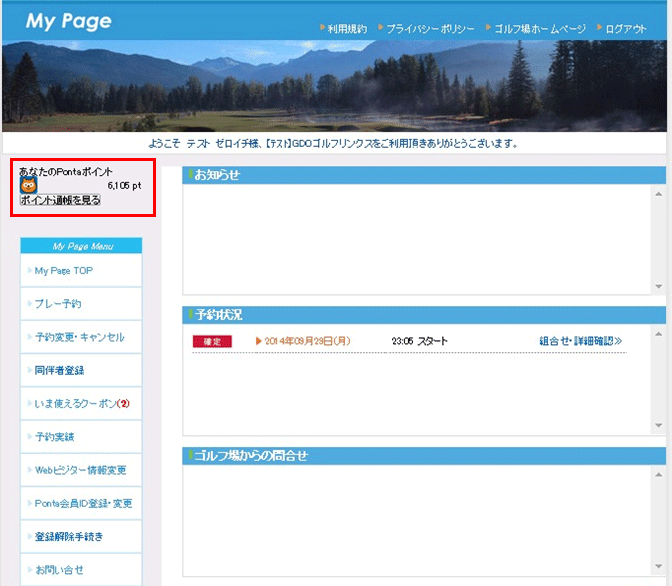Click up arrow of ゴルフ場からの問合せ scrollbar
This screenshot has height=586, width=672.
[659, 475]
